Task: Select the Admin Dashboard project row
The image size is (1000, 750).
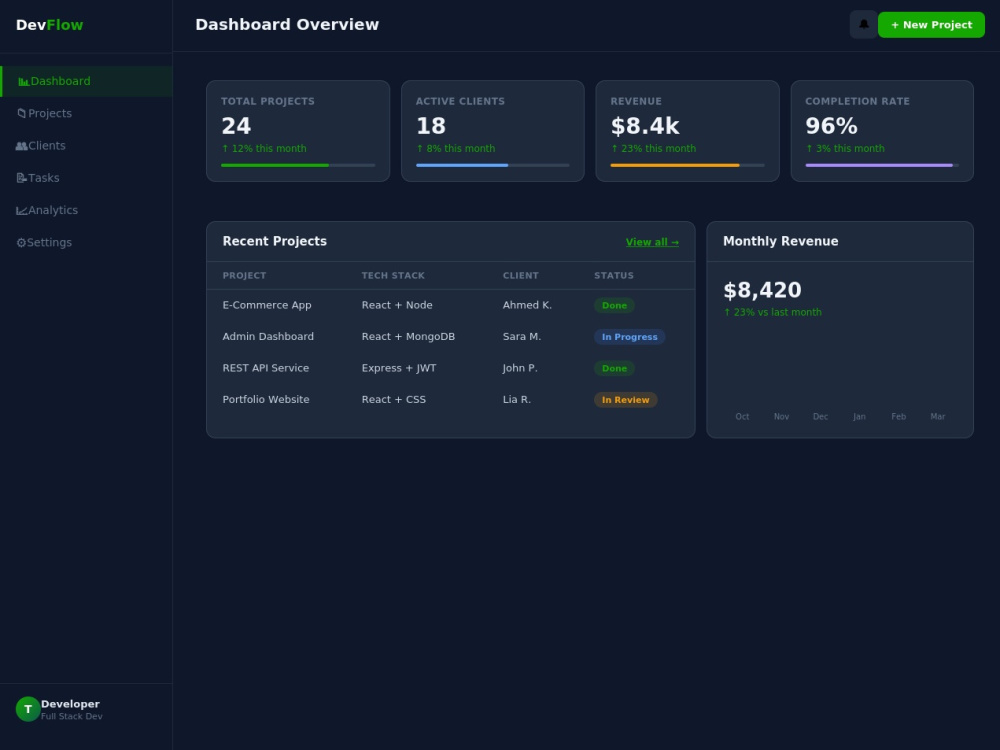Action: coord(451,337)
